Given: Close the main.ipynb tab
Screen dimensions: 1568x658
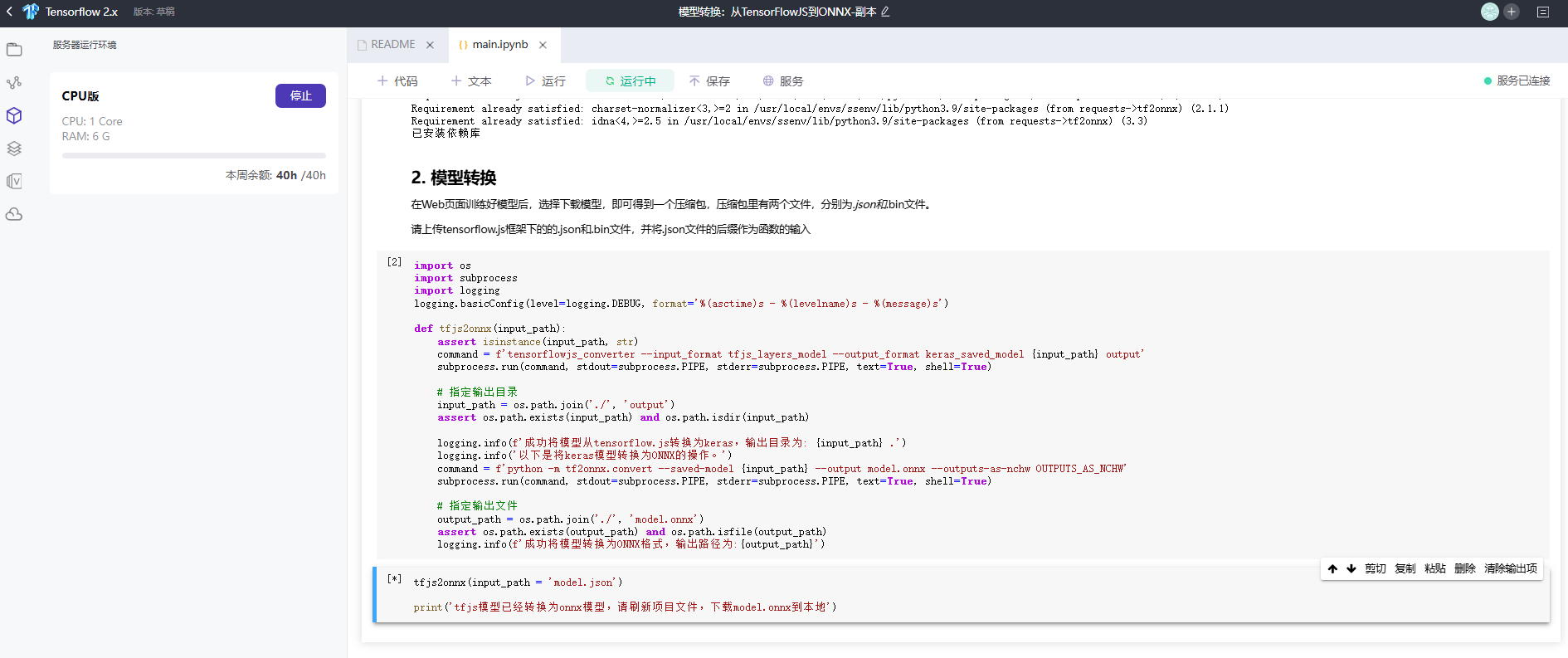Looking at the screenshot, I should coord(543,45).
